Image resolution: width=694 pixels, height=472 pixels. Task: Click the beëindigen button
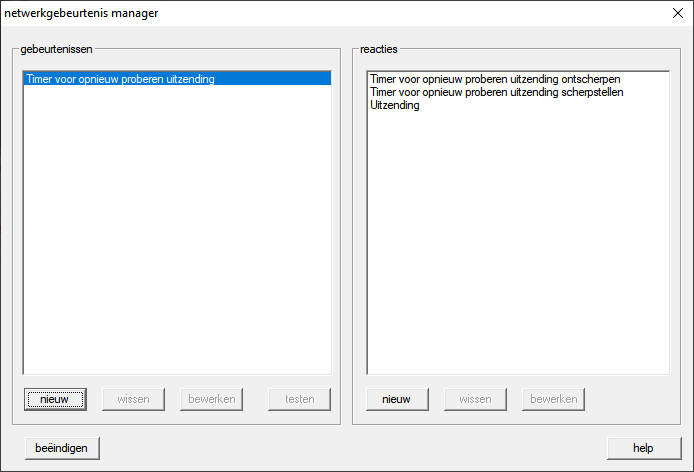click(63, 448)
